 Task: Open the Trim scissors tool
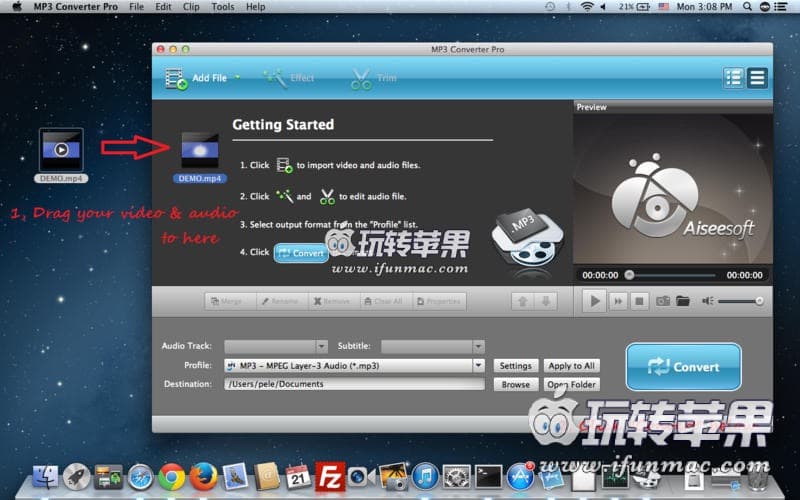373,79
